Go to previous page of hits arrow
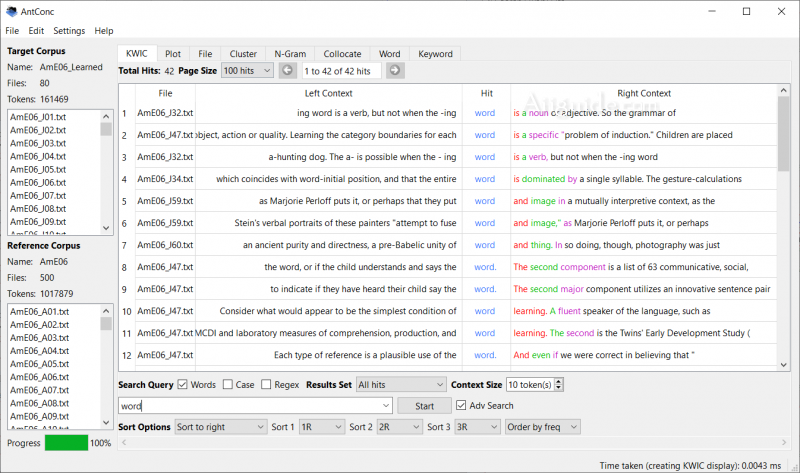This screenshot has height=473, width=800. [x=288, y=70]
